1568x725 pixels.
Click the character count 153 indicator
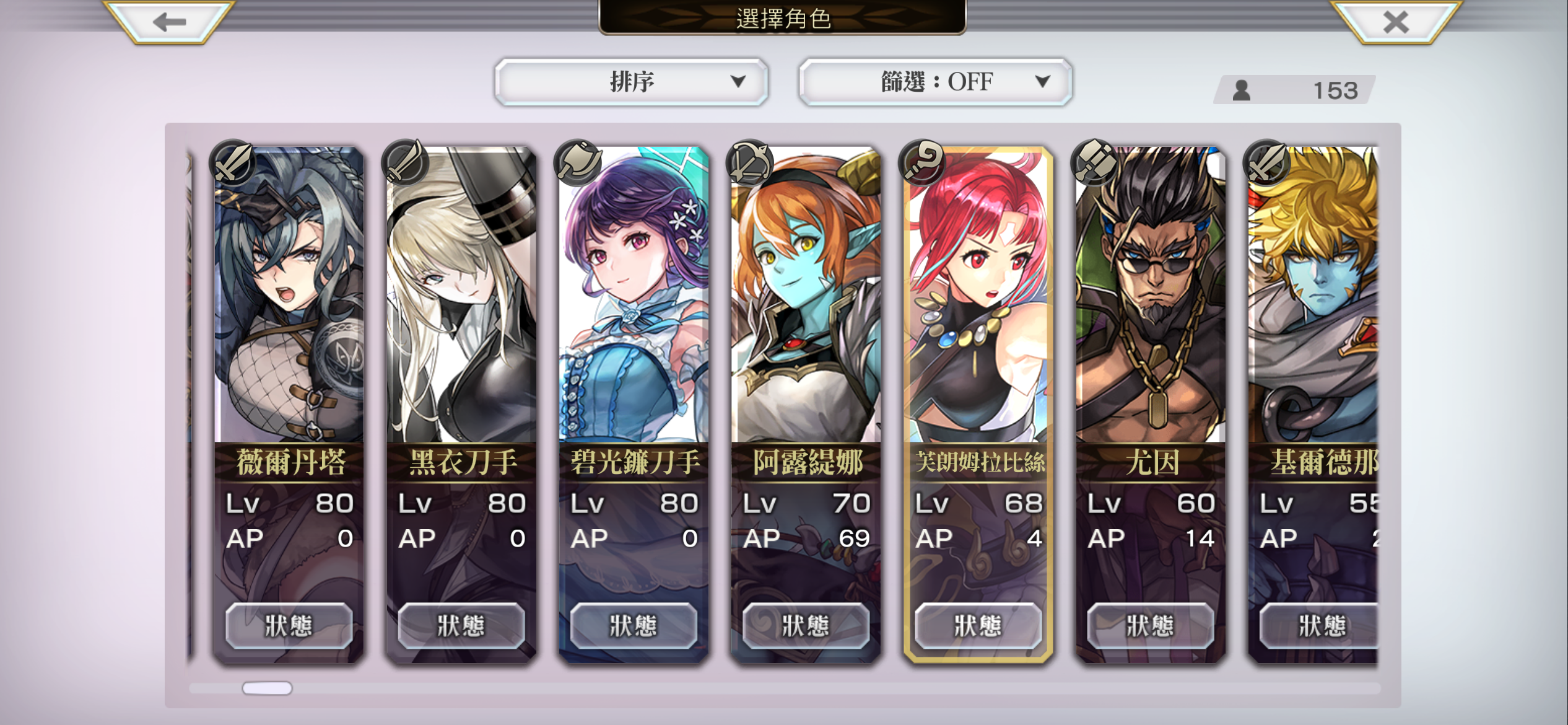coord(1294,90)
